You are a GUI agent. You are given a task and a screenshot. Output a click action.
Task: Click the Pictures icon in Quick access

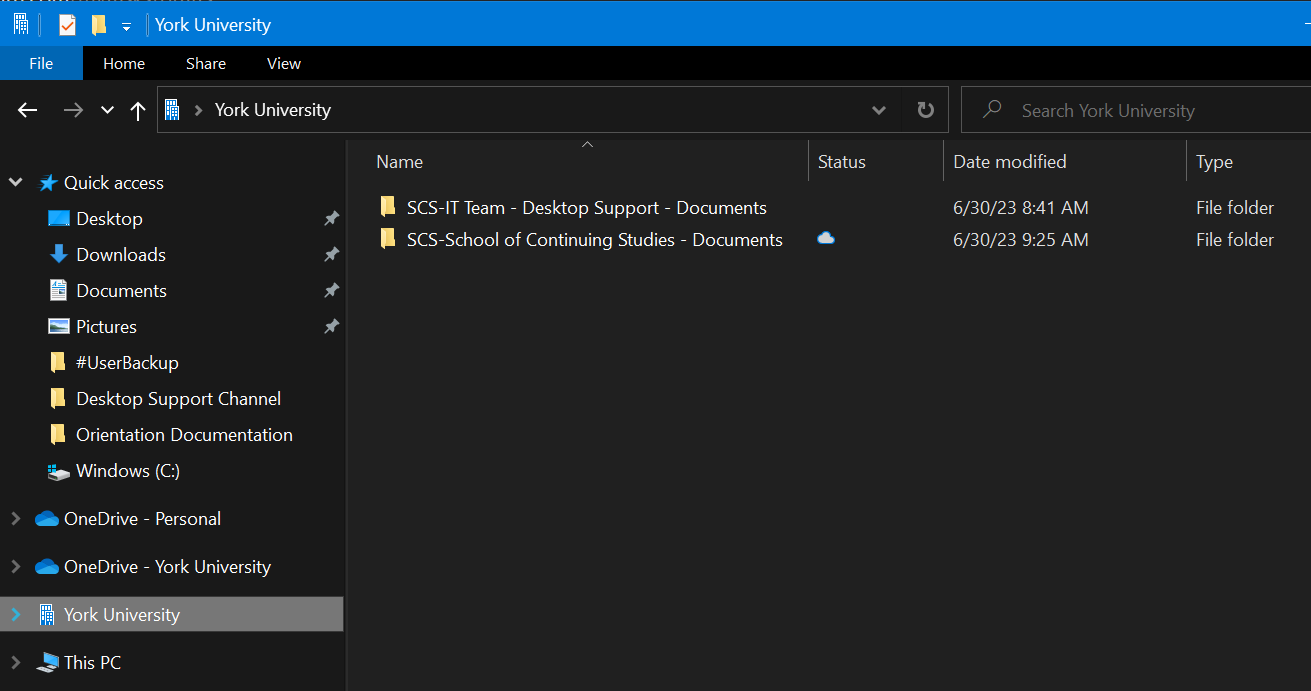tap(59, 326)
